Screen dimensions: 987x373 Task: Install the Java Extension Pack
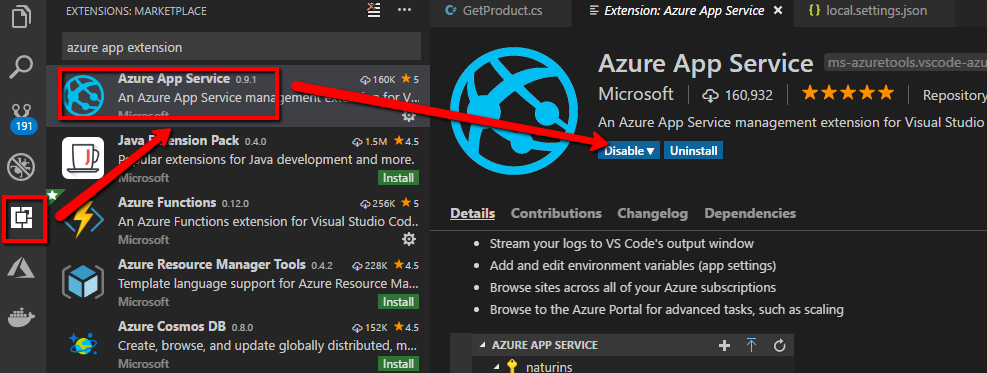(x=398, y=177)
